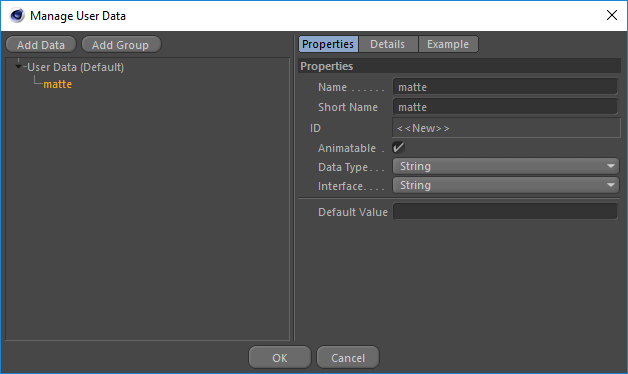
Task: Click the Short Name input field
Action: 505,107
